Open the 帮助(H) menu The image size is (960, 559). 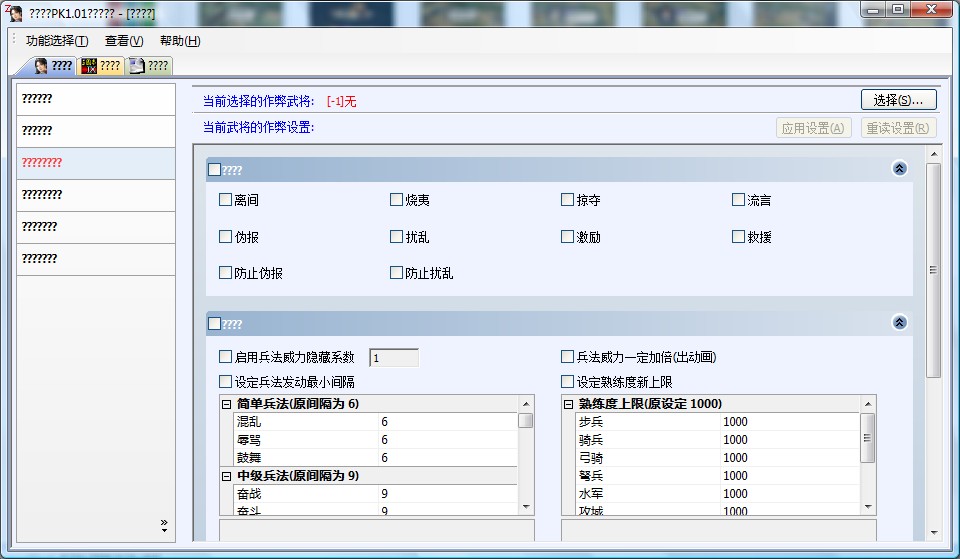(x=180, y=41)
